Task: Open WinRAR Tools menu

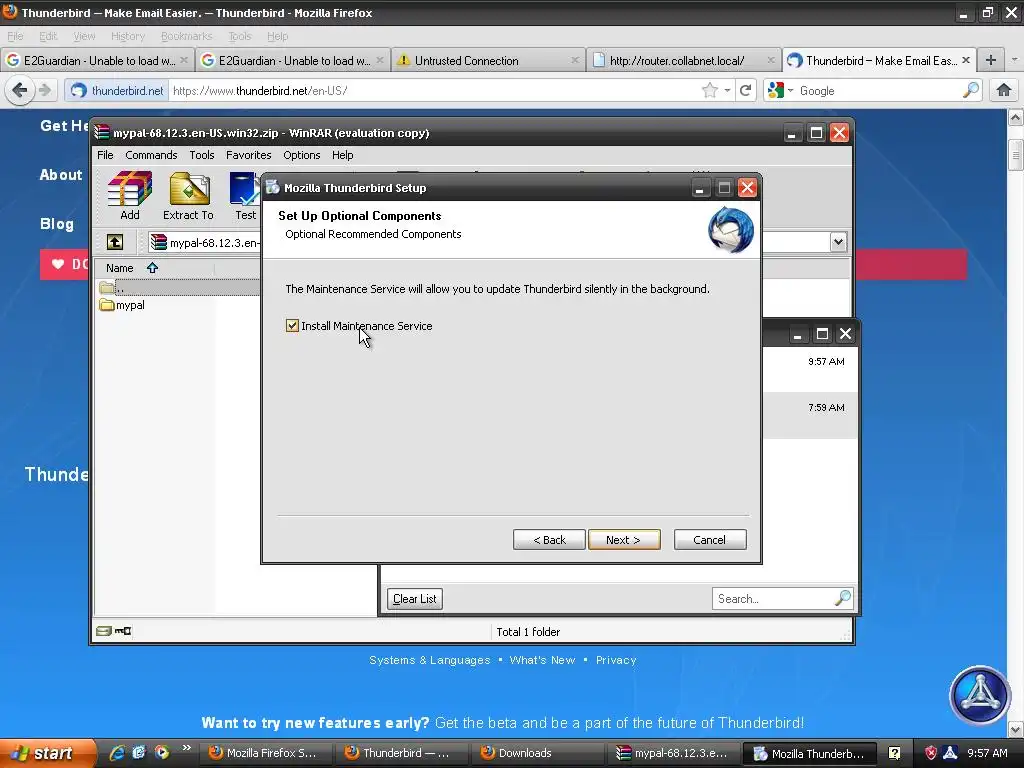Action: pos(202,155)
